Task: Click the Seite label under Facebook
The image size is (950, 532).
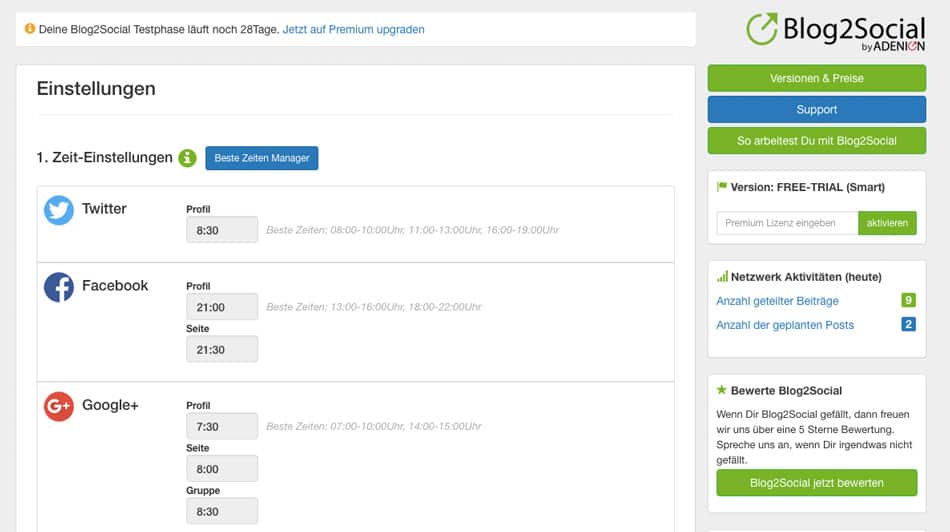Action: [x=198, y=328]
